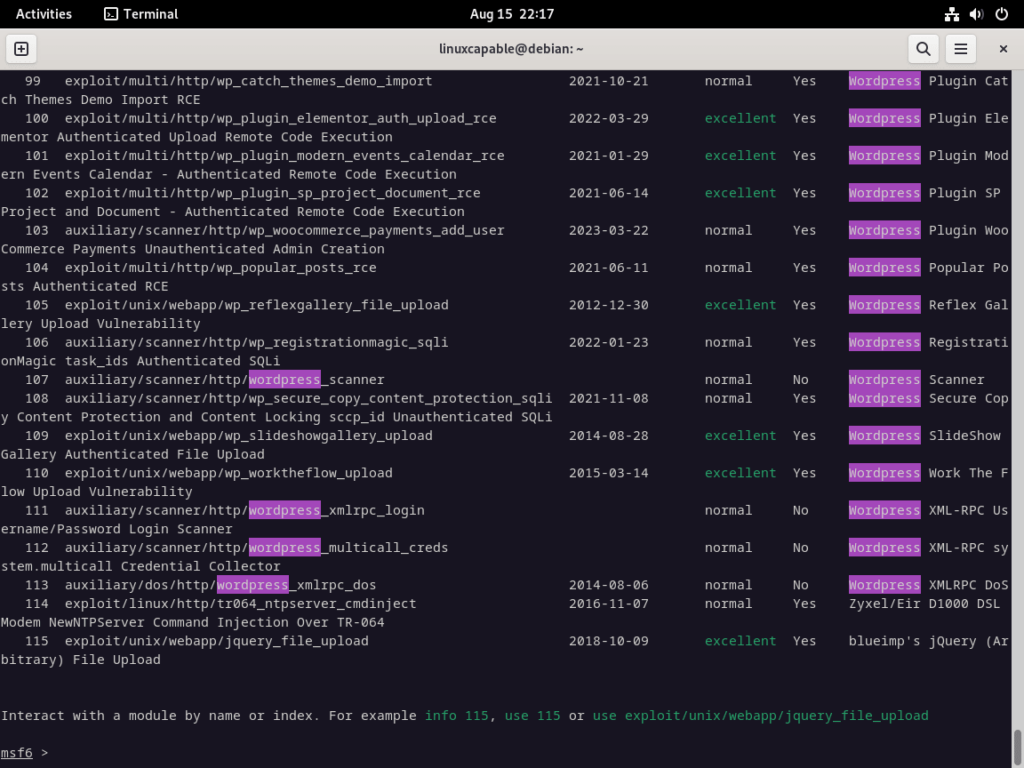Screen dimensions: 1024x768
Task: Click 'use exploit/unix/webapp/jquery_file_upload' example text
Action: [760, 715]
